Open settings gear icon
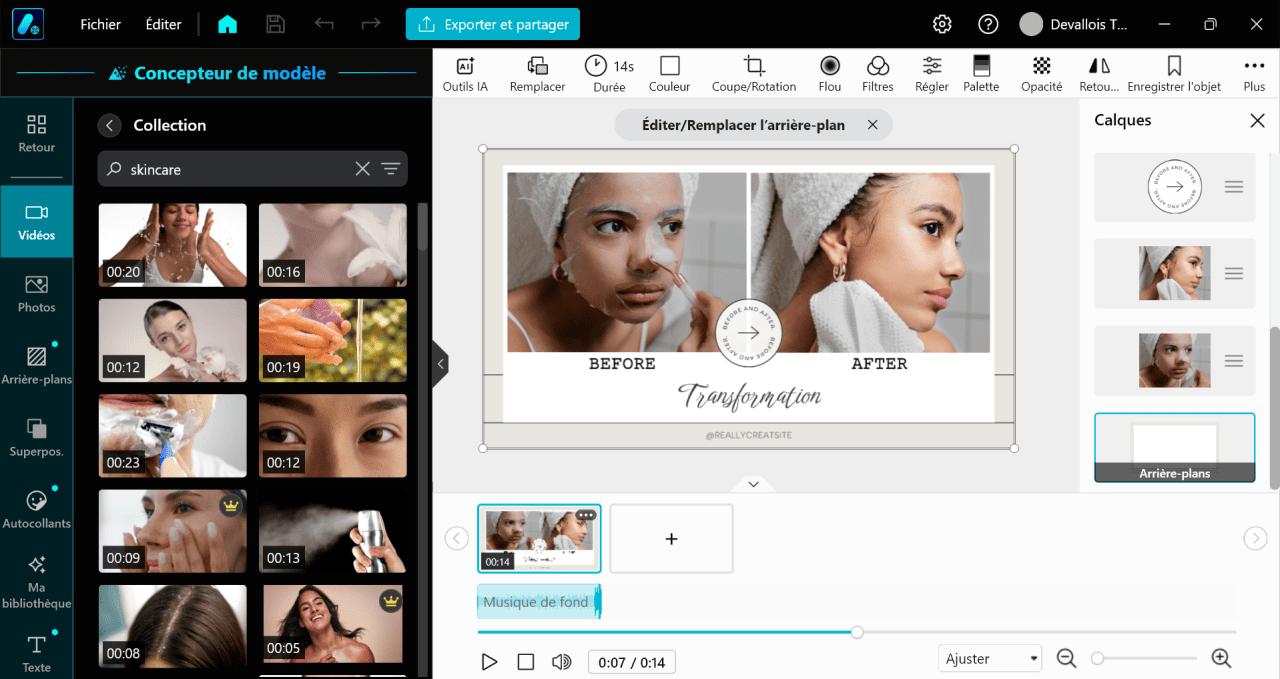Image resolution: width=1280 pixels, height=679 pixels. click(x=942, y=24)
